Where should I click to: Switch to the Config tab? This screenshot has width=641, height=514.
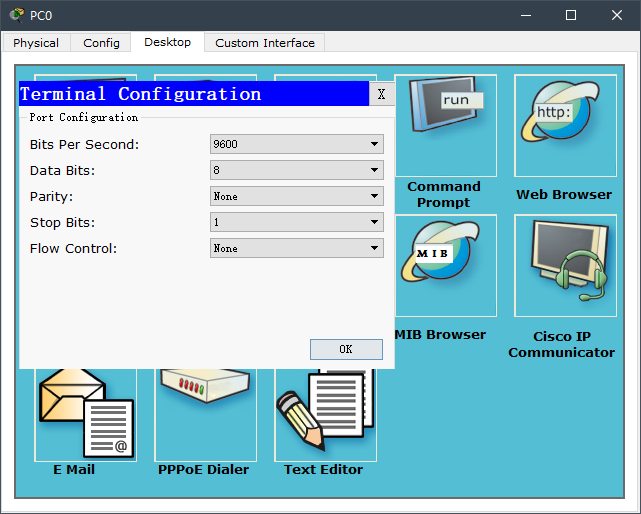101,43
